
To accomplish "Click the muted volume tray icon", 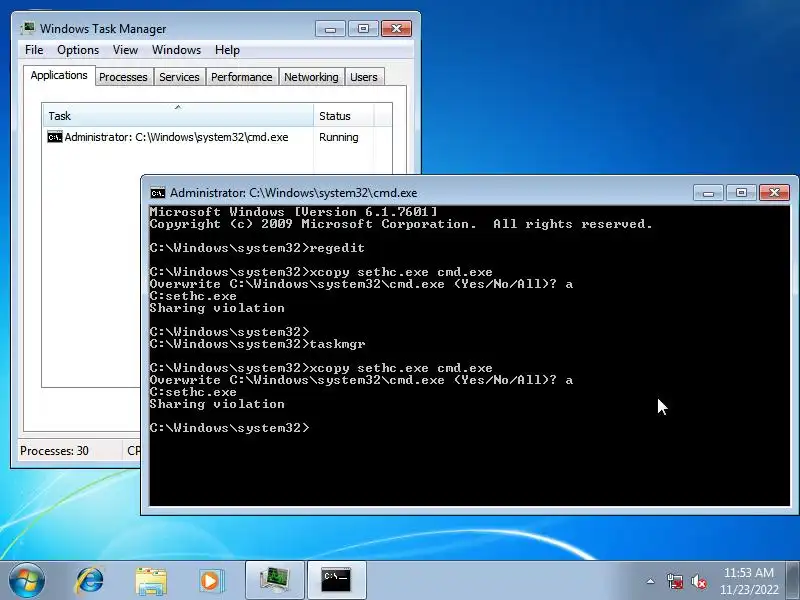I will click(x=699, y=581).
